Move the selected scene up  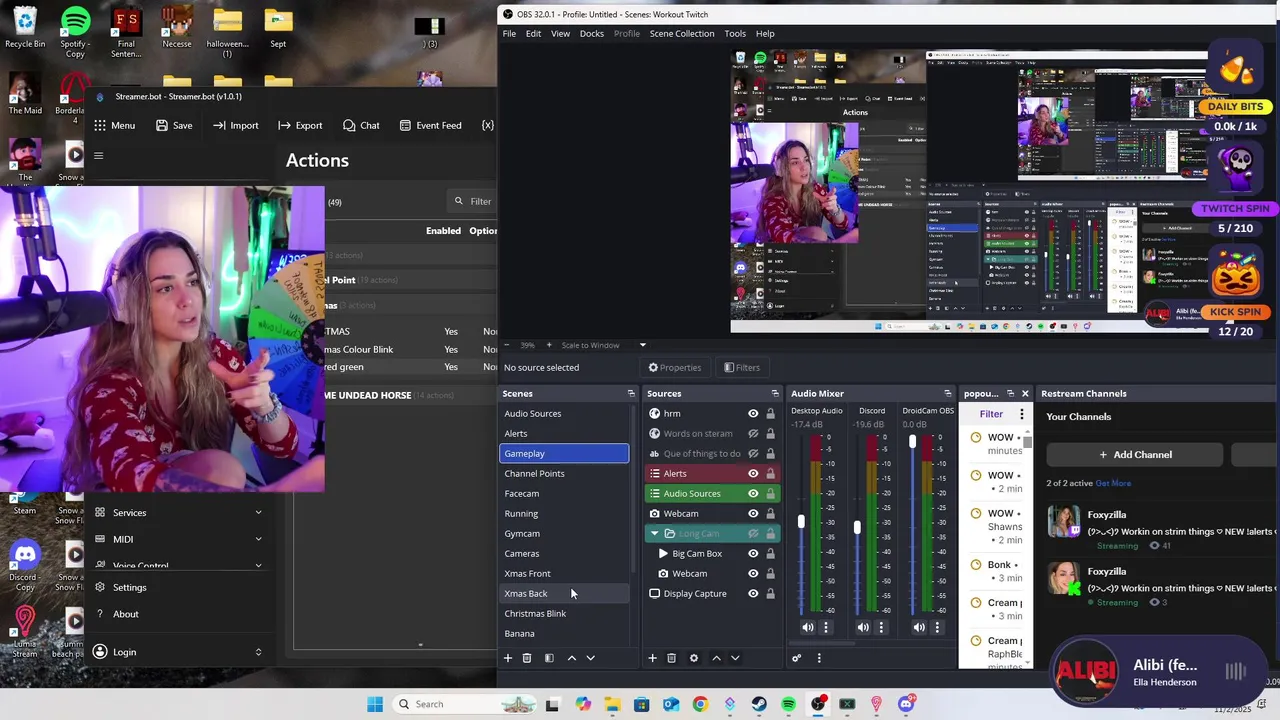571,658
